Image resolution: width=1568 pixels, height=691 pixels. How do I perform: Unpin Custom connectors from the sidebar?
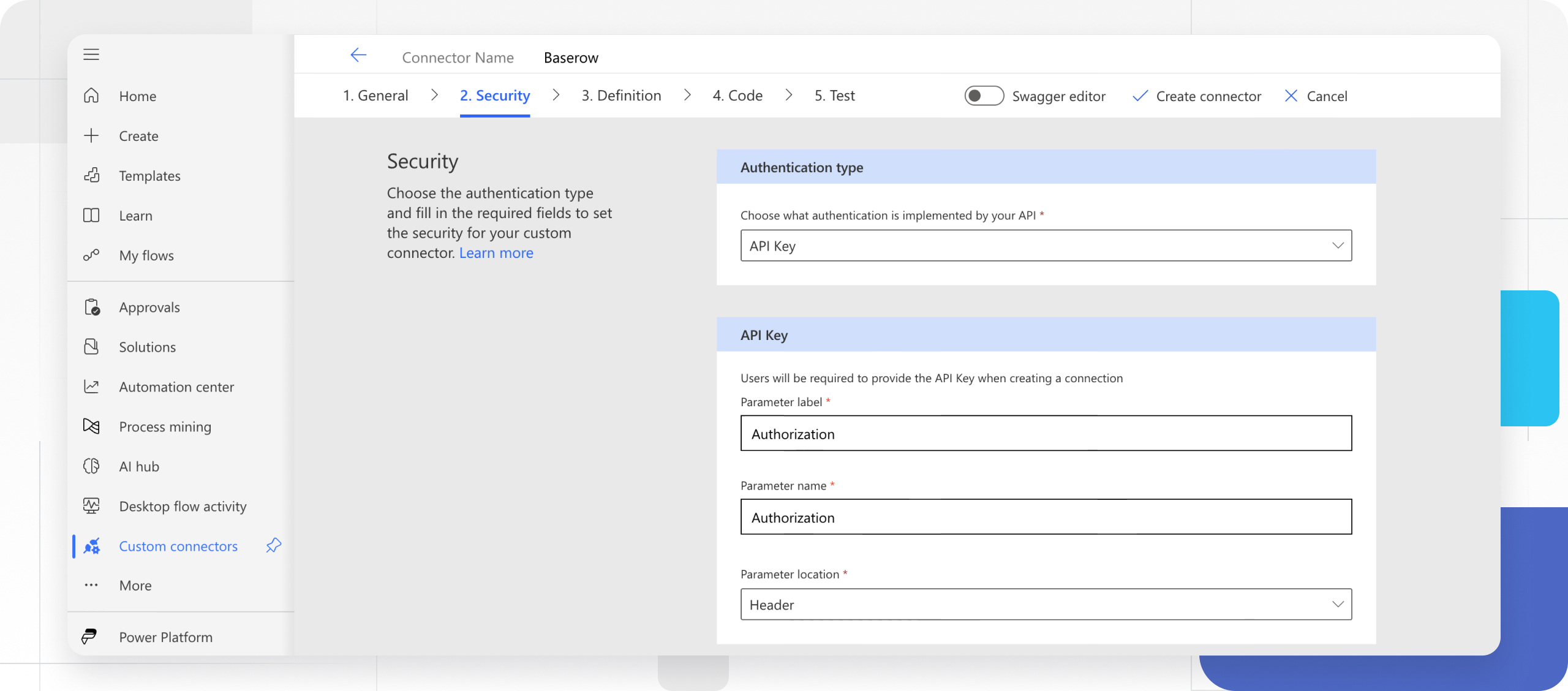[273, 546]
